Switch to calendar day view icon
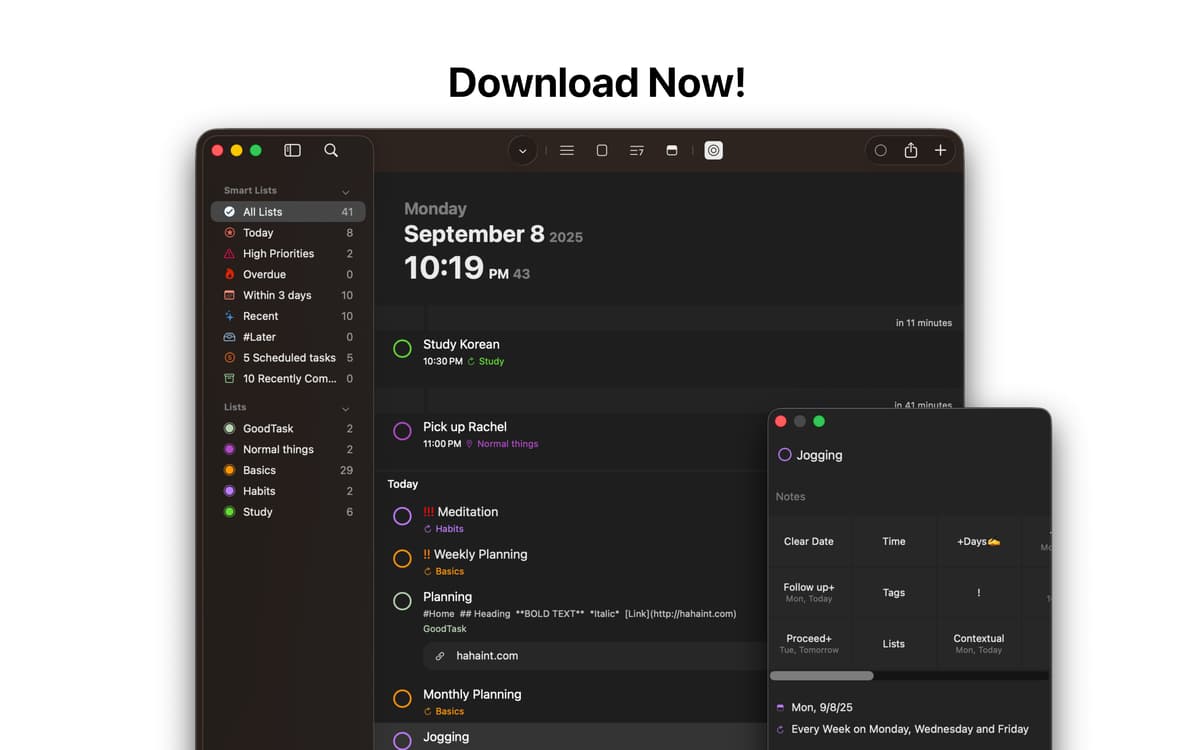Screen dimensions: 1200x750 [672, 150]
